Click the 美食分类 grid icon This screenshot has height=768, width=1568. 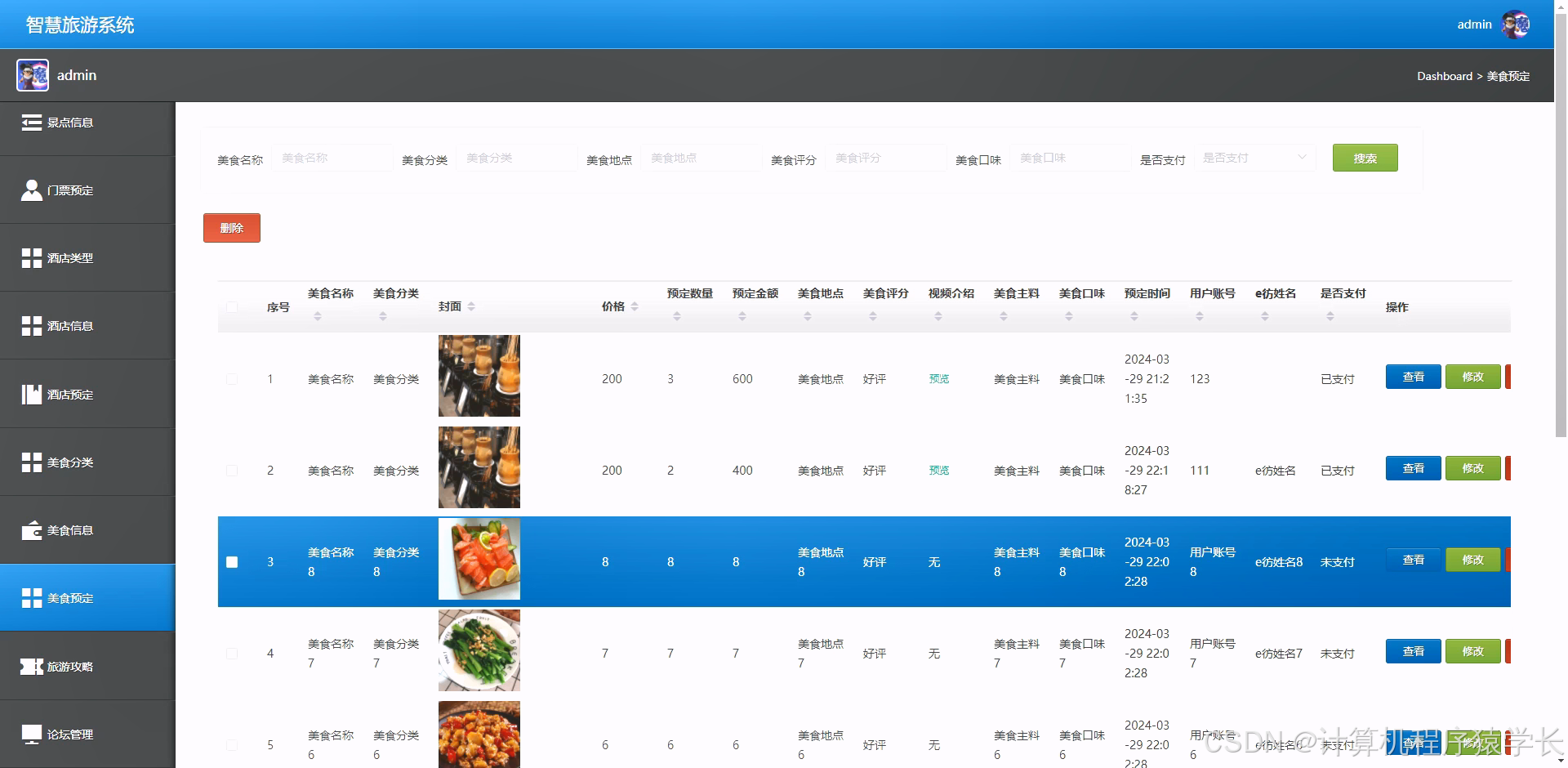click(x=31, y=462)
